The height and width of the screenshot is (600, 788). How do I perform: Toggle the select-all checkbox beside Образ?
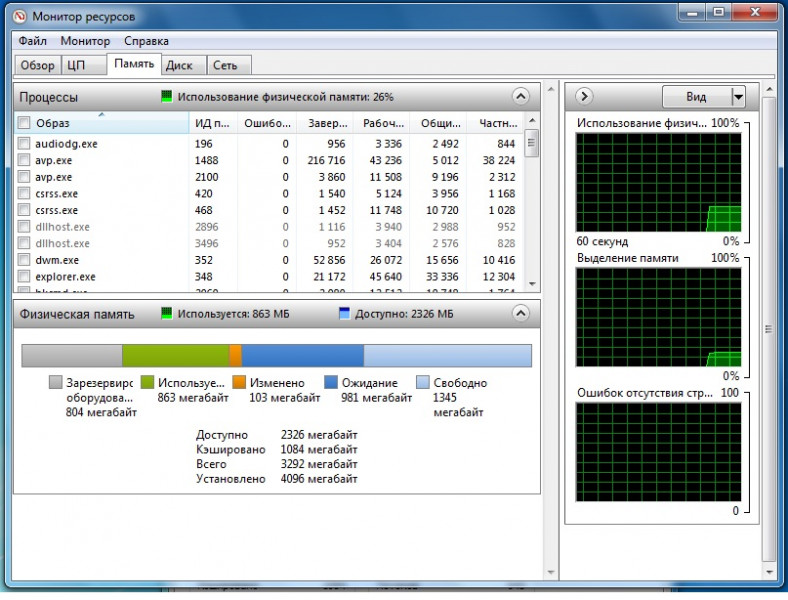pyautogui.click(x=24, y=123)
